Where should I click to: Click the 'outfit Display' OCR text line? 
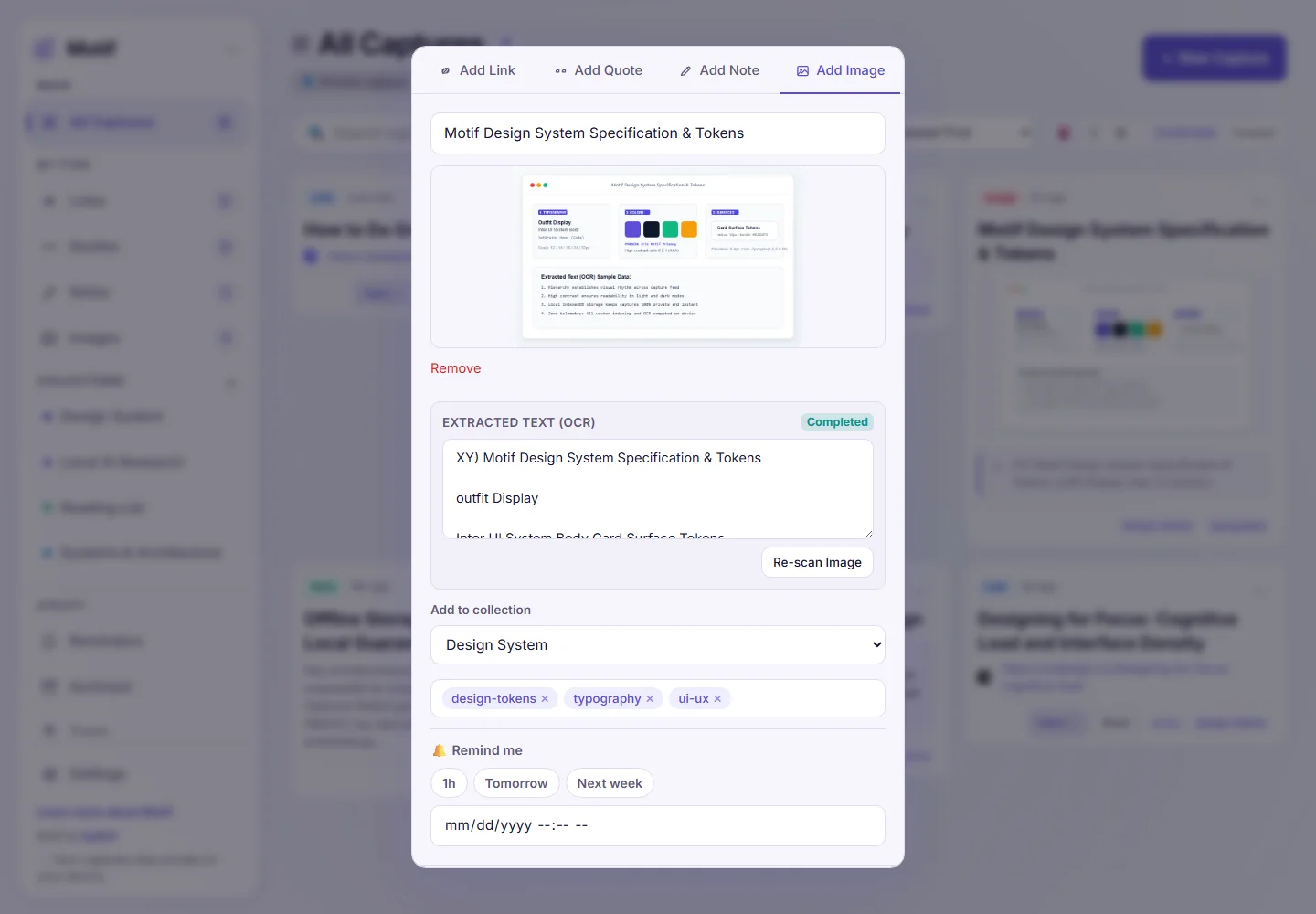tap(497, 498)
